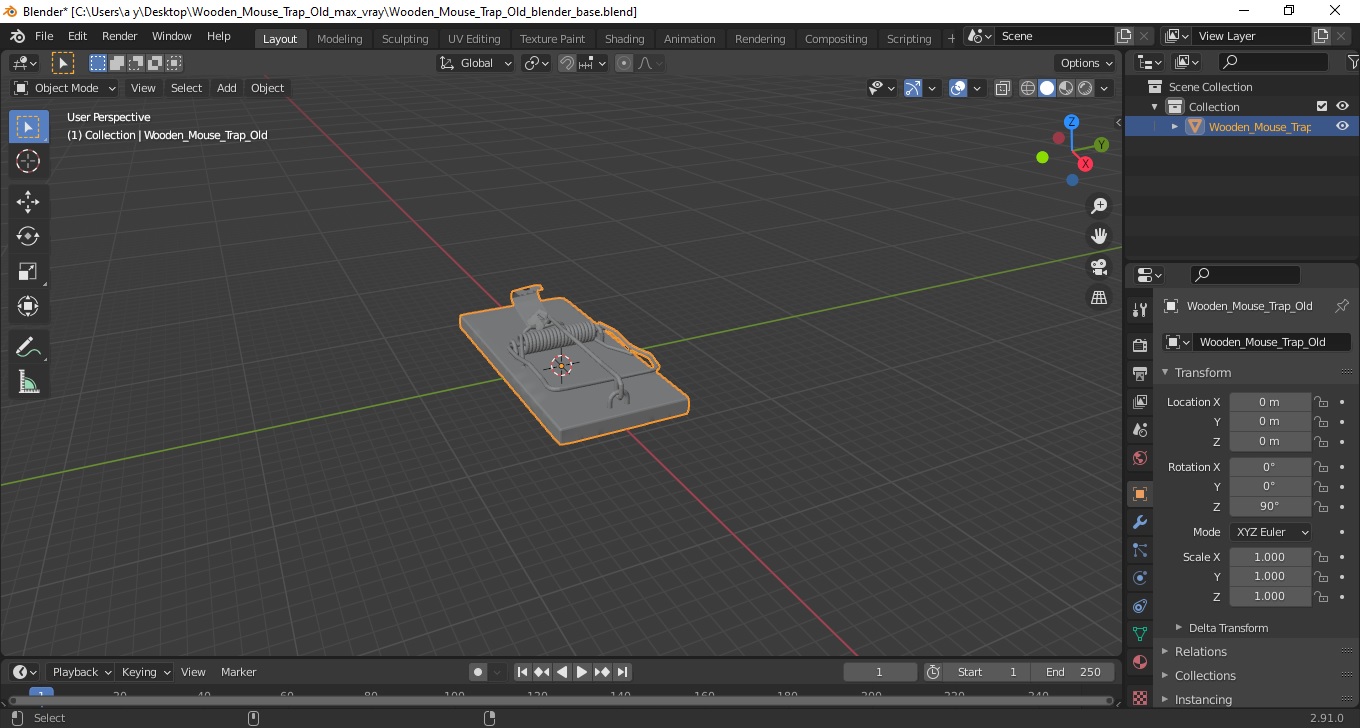
Task: Open the Render menu
Action: tap(120, 36)
